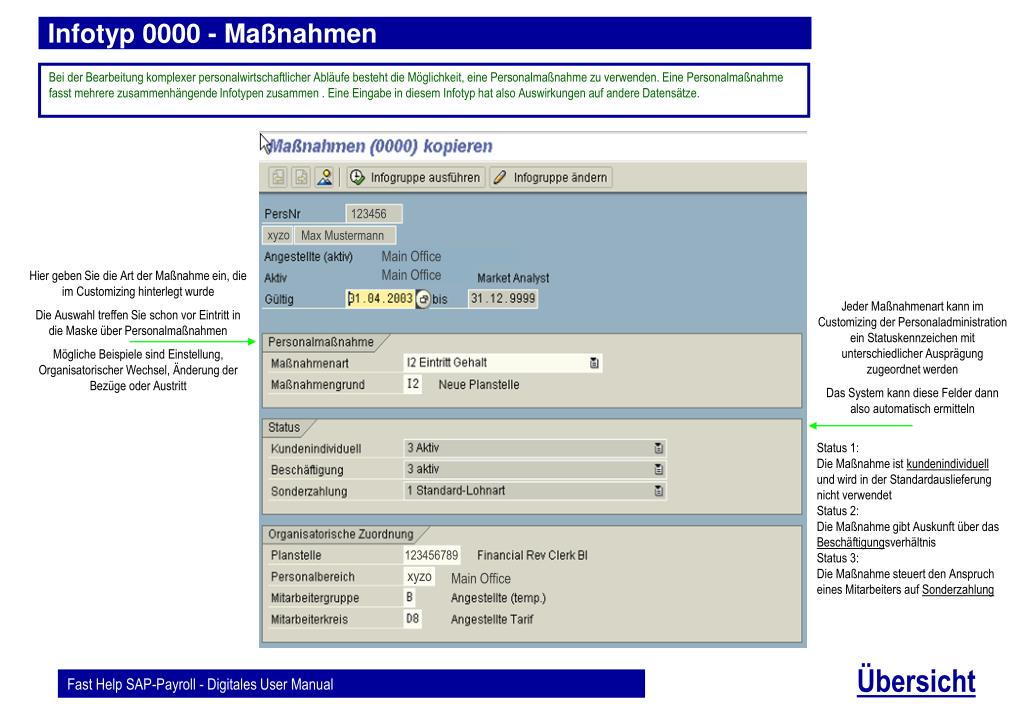Open the value help beside Gültig date
Screen dimensions: 1023x708
(423, 299)
